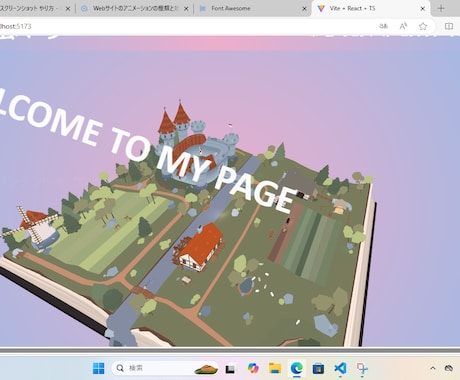Click the taskbar 検索 search box

(x=166, y=368)
